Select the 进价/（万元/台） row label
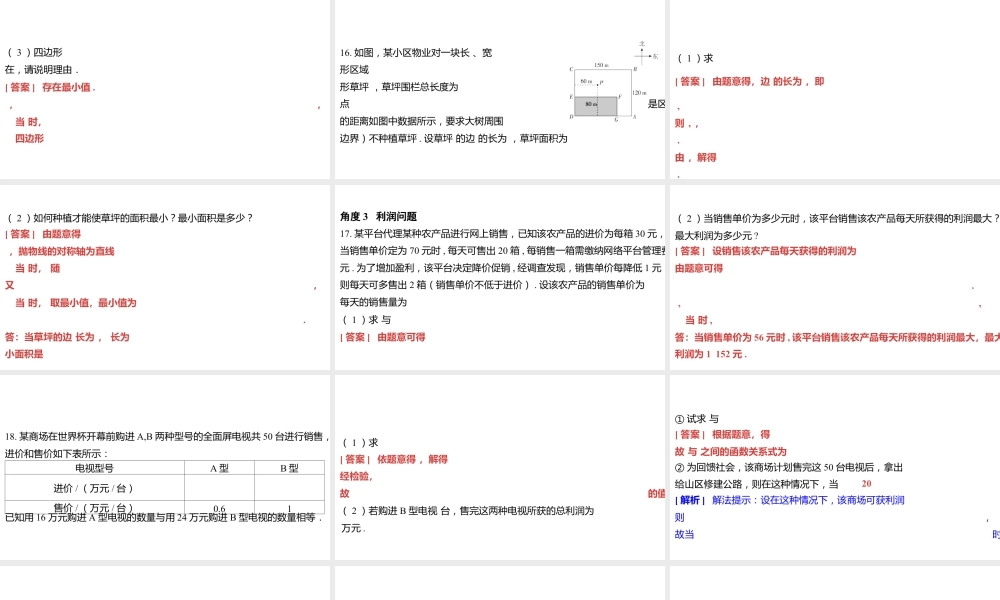The width and height of the screenshot is (1000, 600). click(95, 488)
